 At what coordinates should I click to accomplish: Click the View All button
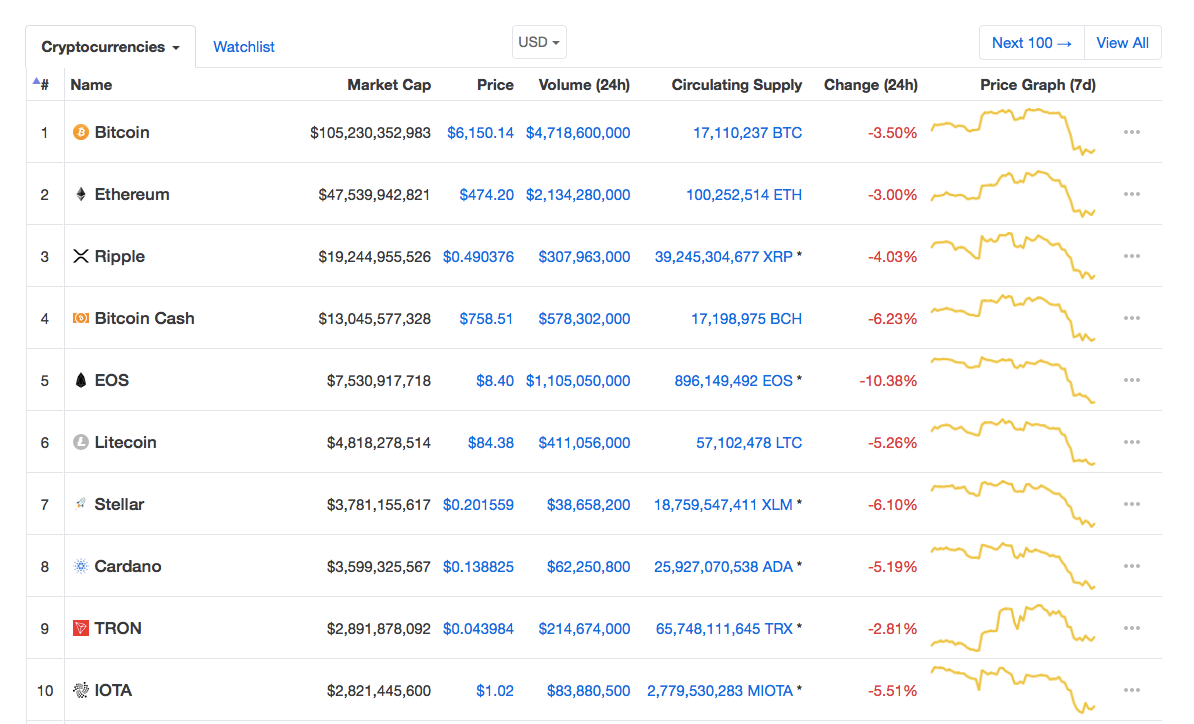pos(1122,43)
